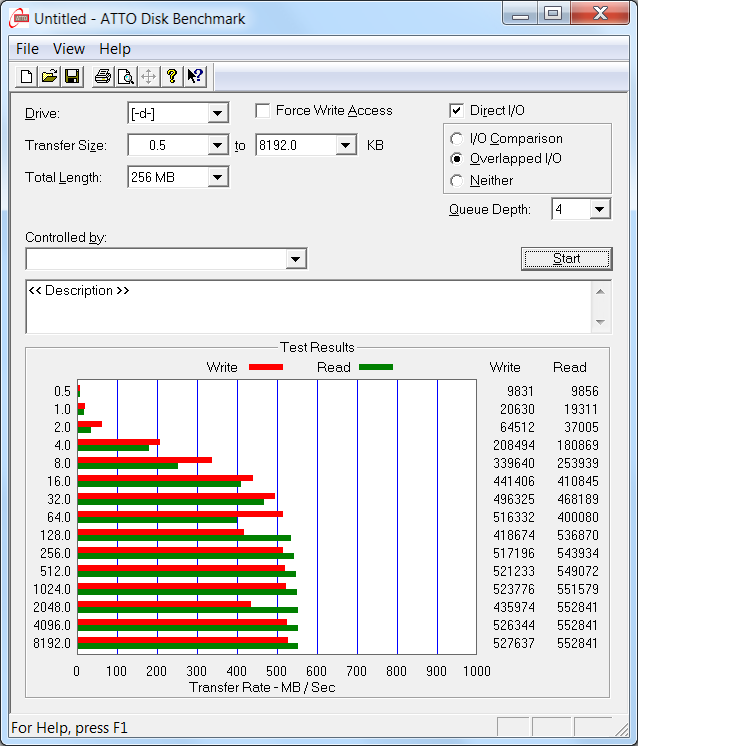Click the window resize grip in status bar
Viewport: 746px width, 746px height.
click(x=621, y=729)
